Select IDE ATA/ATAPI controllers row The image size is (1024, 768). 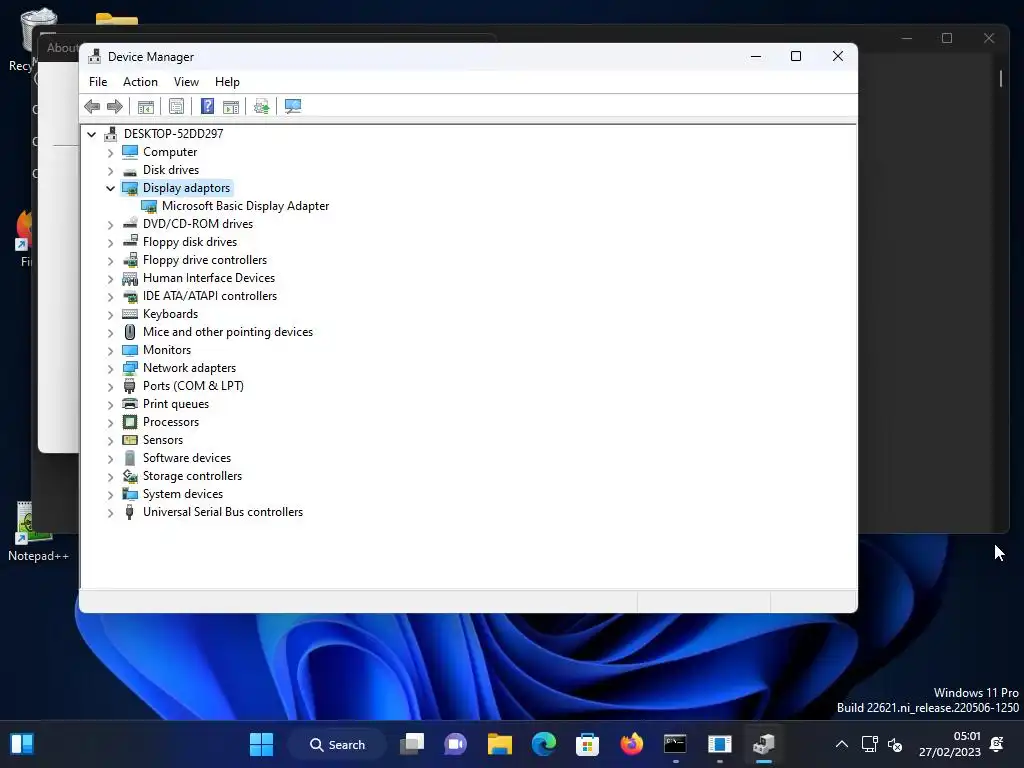point(210,296)
